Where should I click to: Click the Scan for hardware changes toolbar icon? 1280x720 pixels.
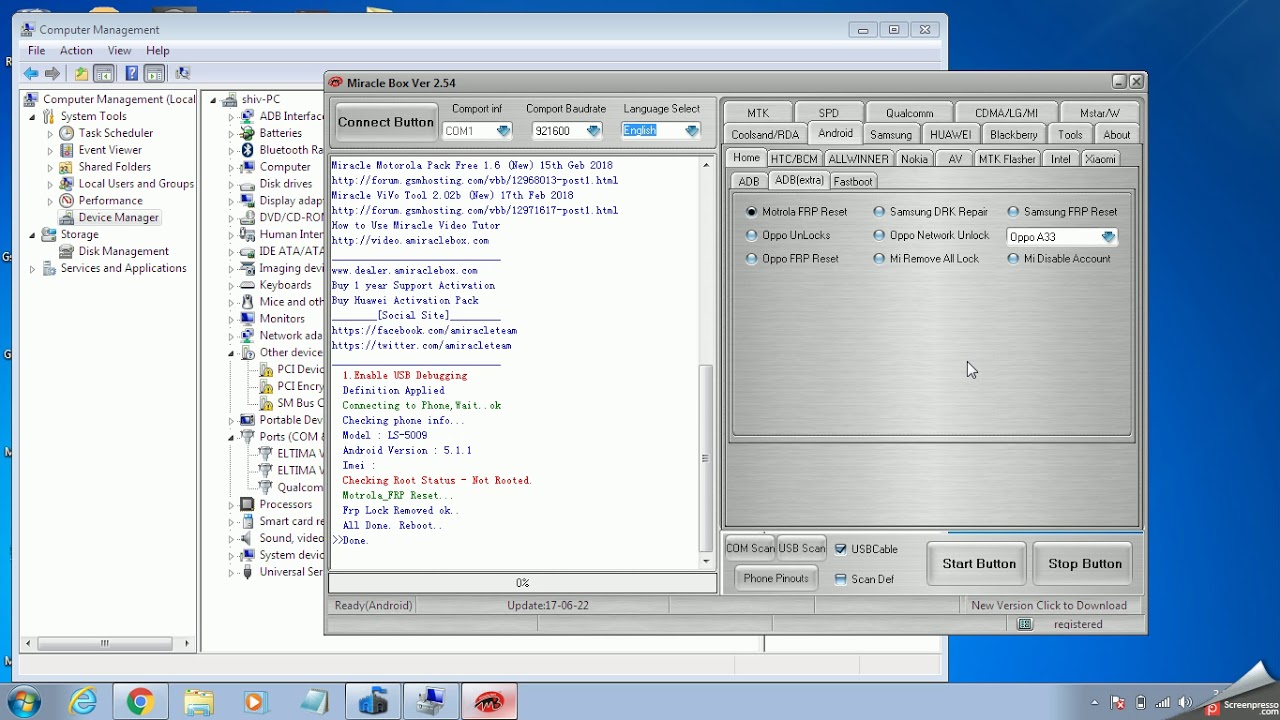tap(182, 73)
